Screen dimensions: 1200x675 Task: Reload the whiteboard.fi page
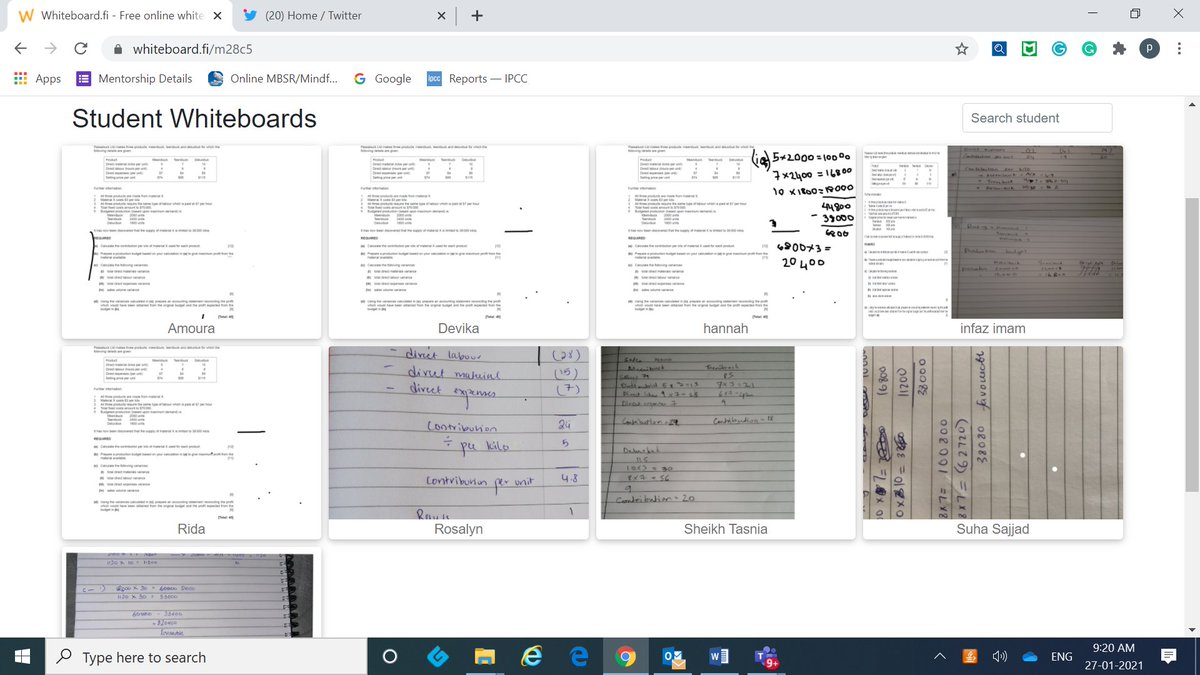[x=80, y=47]
